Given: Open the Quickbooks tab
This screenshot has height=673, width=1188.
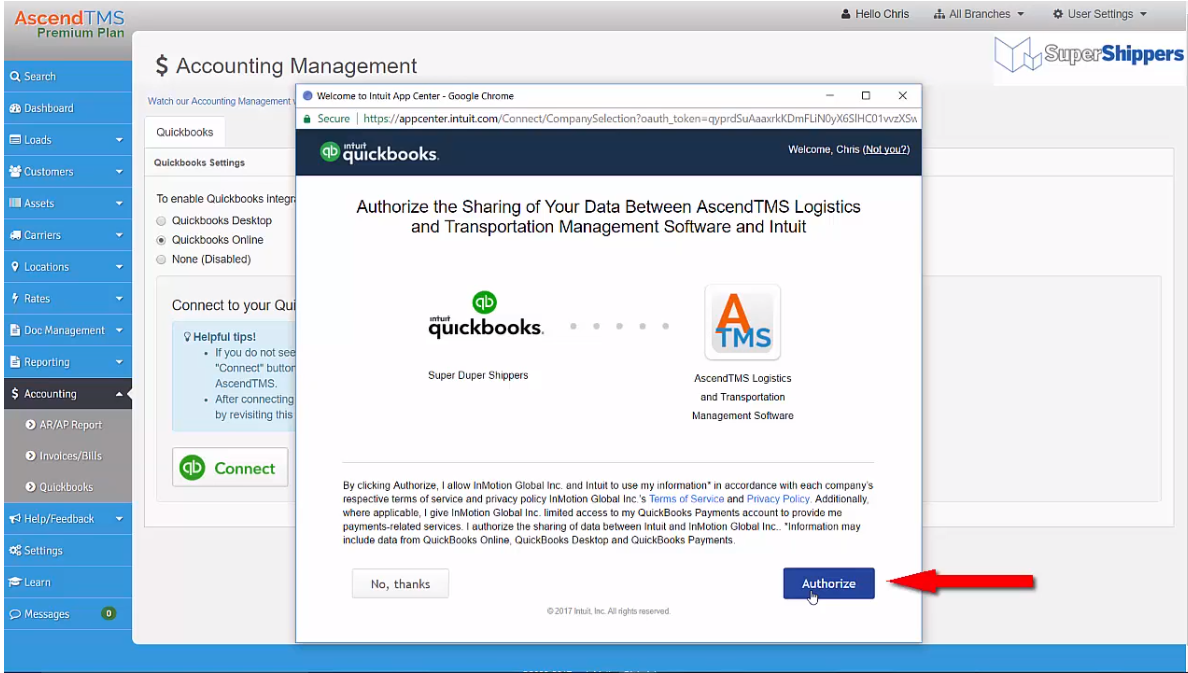Looking at the screenshot, I should [185, 132].
